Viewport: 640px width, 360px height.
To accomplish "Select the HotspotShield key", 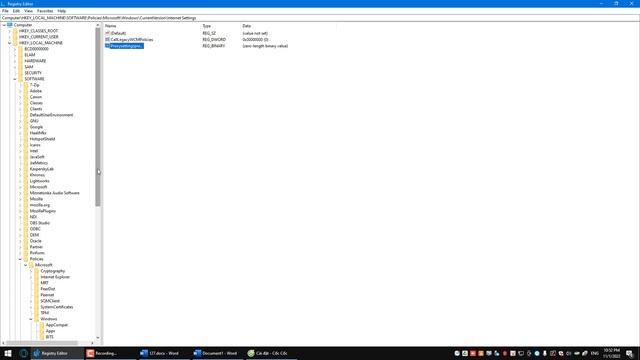I will 42,139.
